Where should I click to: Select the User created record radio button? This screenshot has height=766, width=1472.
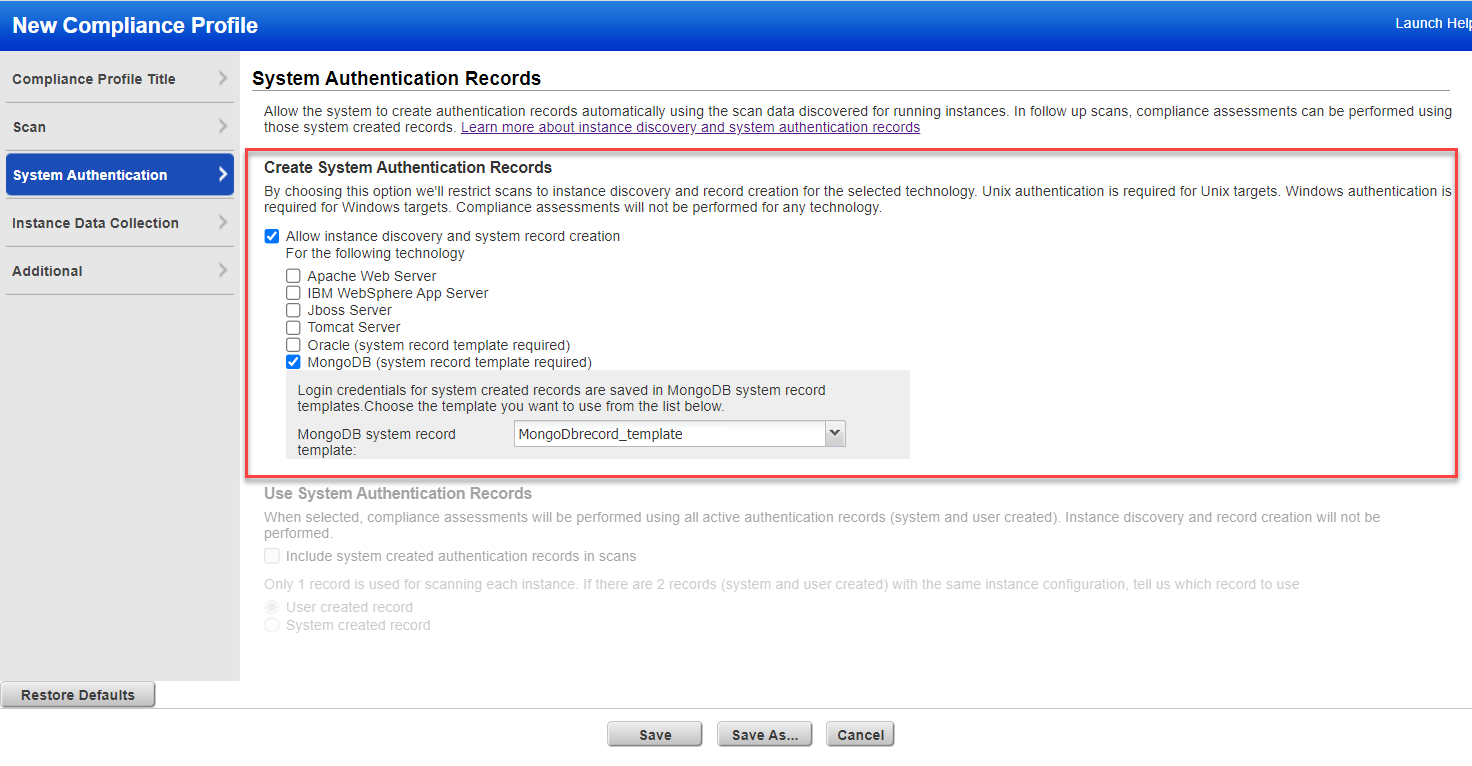pyautogui.click(x=271, y=607)
